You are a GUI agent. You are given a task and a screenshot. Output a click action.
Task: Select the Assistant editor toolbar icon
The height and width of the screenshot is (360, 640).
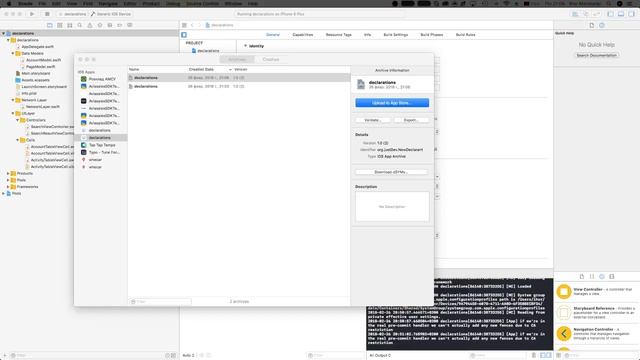[x=586, y=14]
